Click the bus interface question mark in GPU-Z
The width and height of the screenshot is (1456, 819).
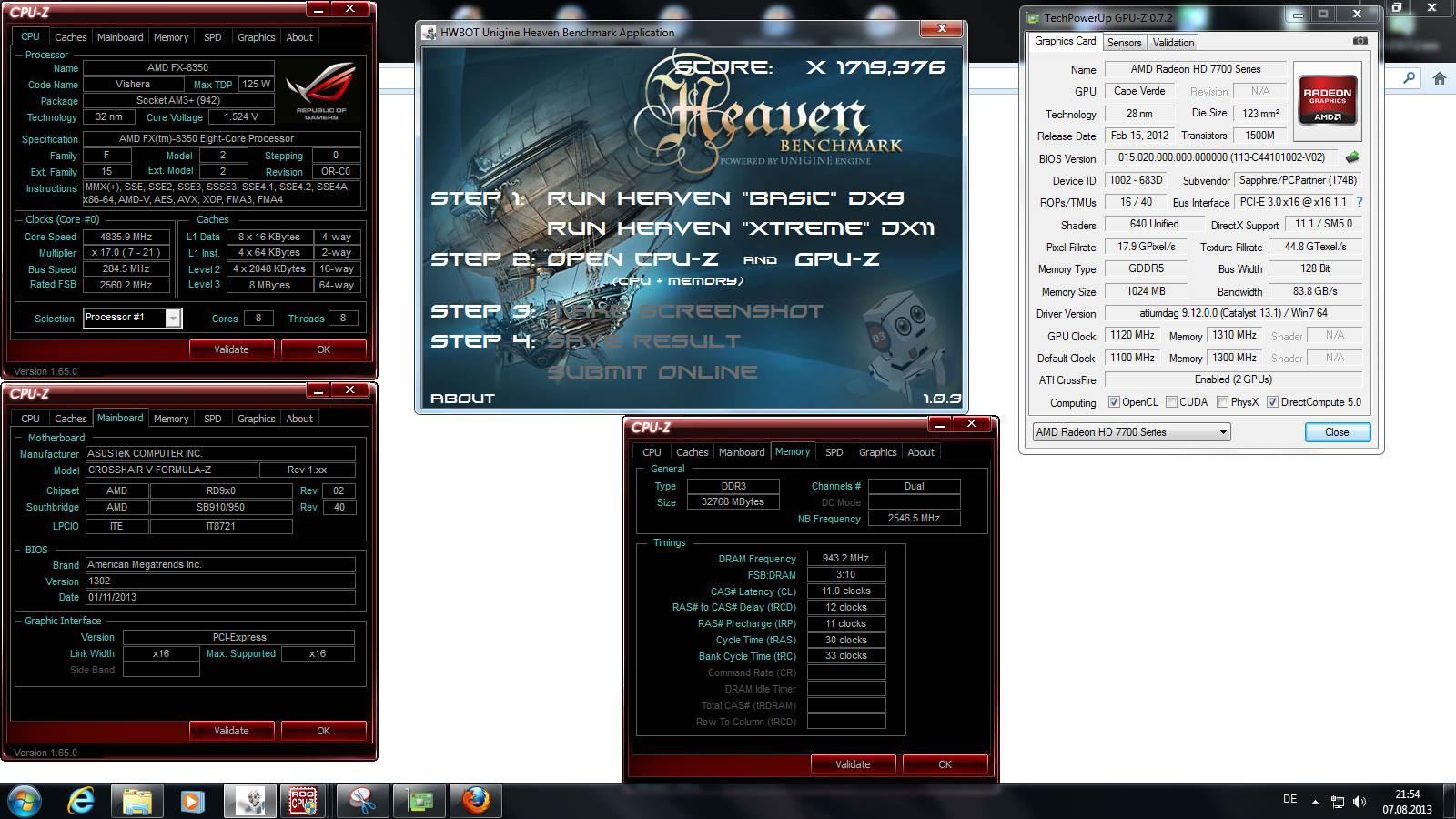pos(1360,202)
